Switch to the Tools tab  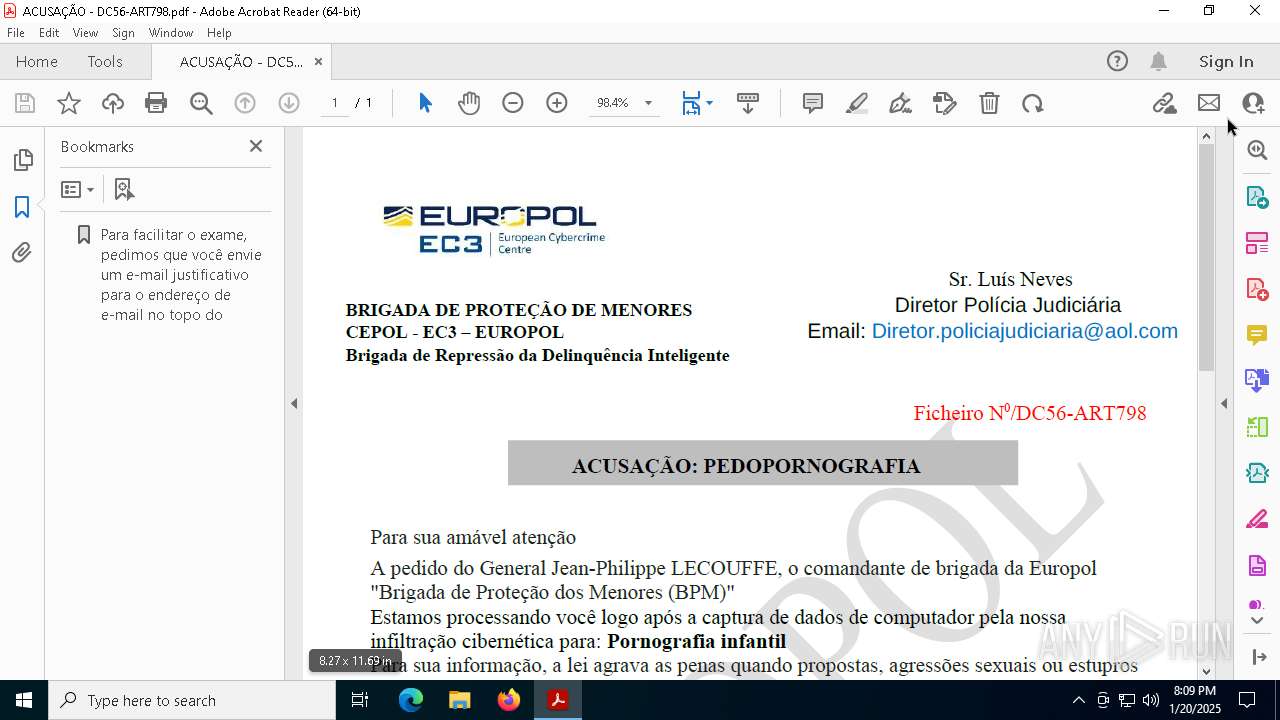click(105, 61)
